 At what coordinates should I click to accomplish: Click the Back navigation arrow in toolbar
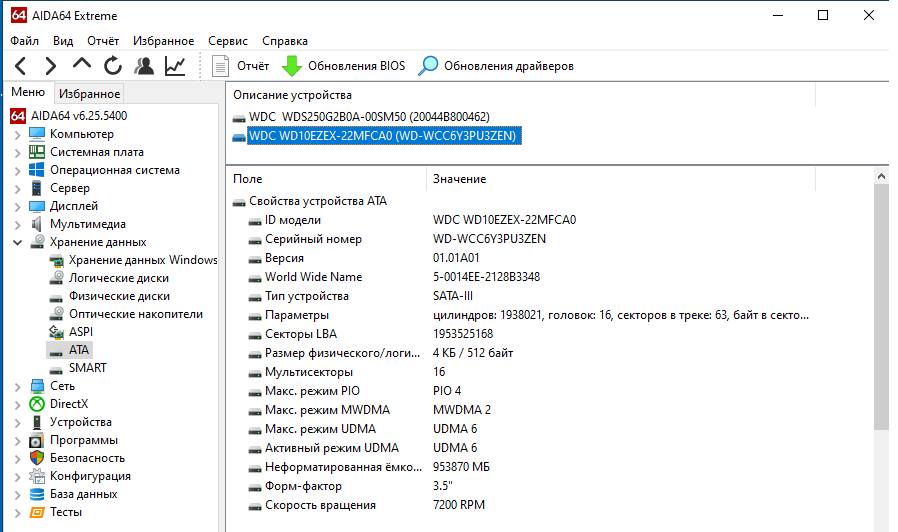(x=21, y=66)
